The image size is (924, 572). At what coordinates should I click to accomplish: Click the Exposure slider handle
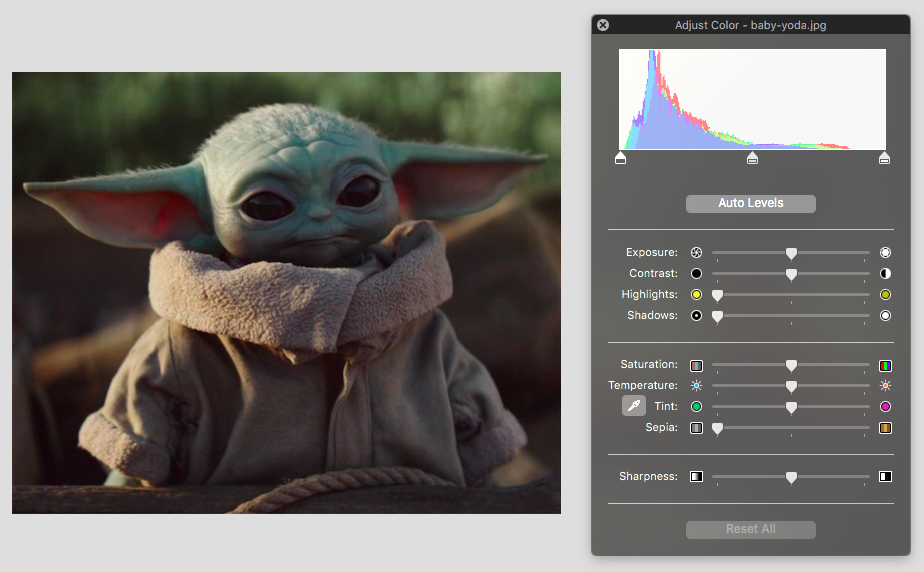[791, 253]
